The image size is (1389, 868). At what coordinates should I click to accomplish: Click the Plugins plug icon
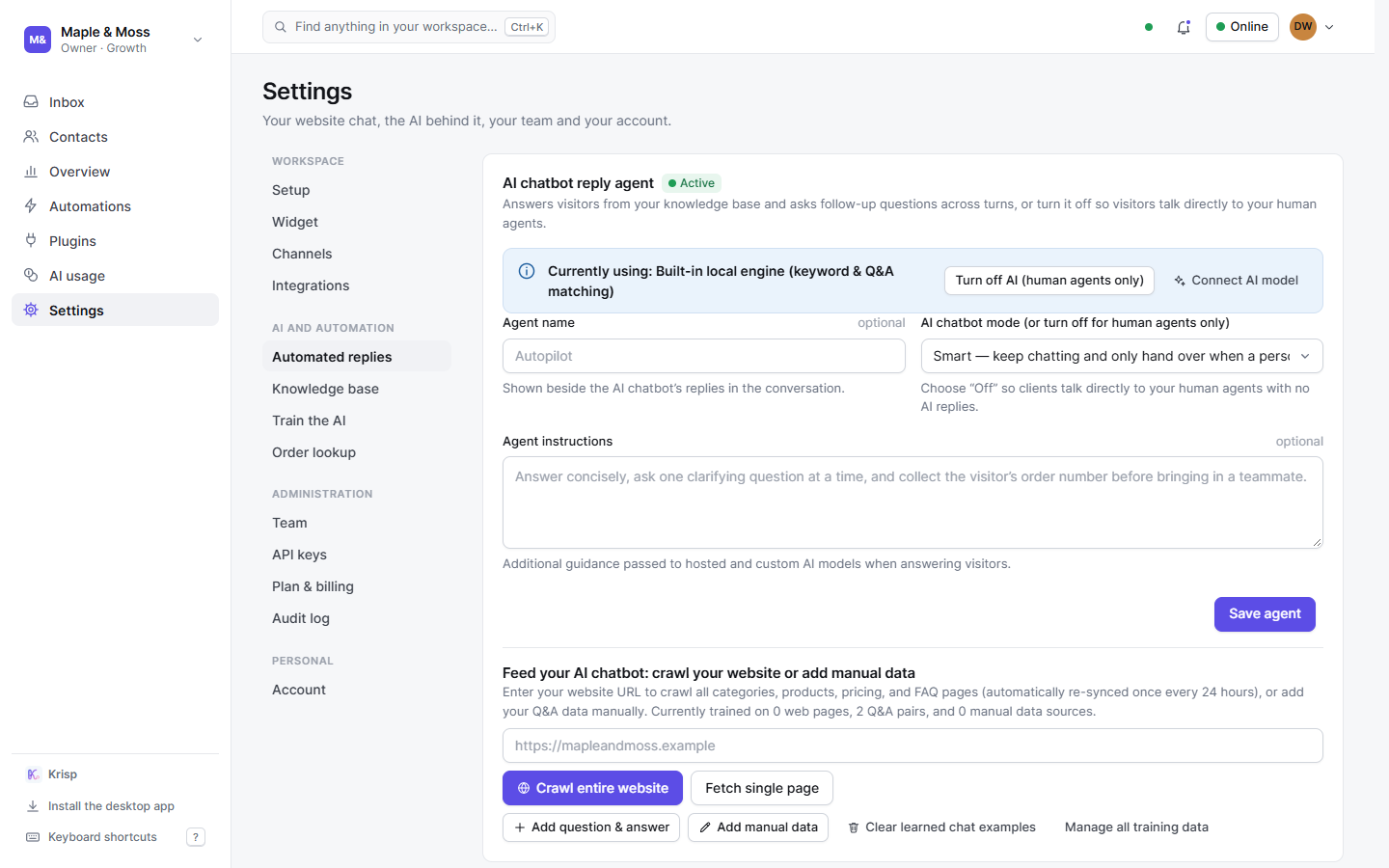click(31, 240)
